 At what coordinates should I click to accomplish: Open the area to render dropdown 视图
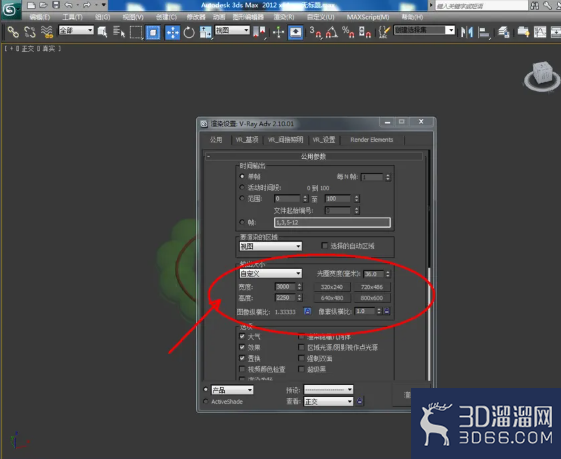point(270,246)
